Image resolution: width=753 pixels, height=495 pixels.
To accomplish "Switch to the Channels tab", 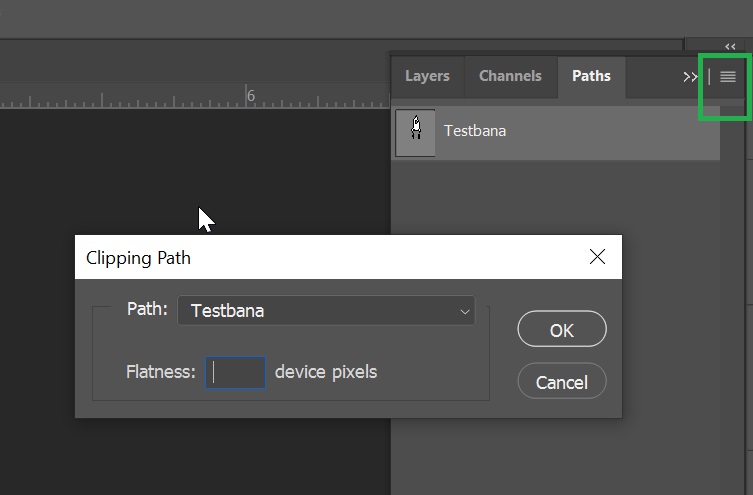I will 510,76.
